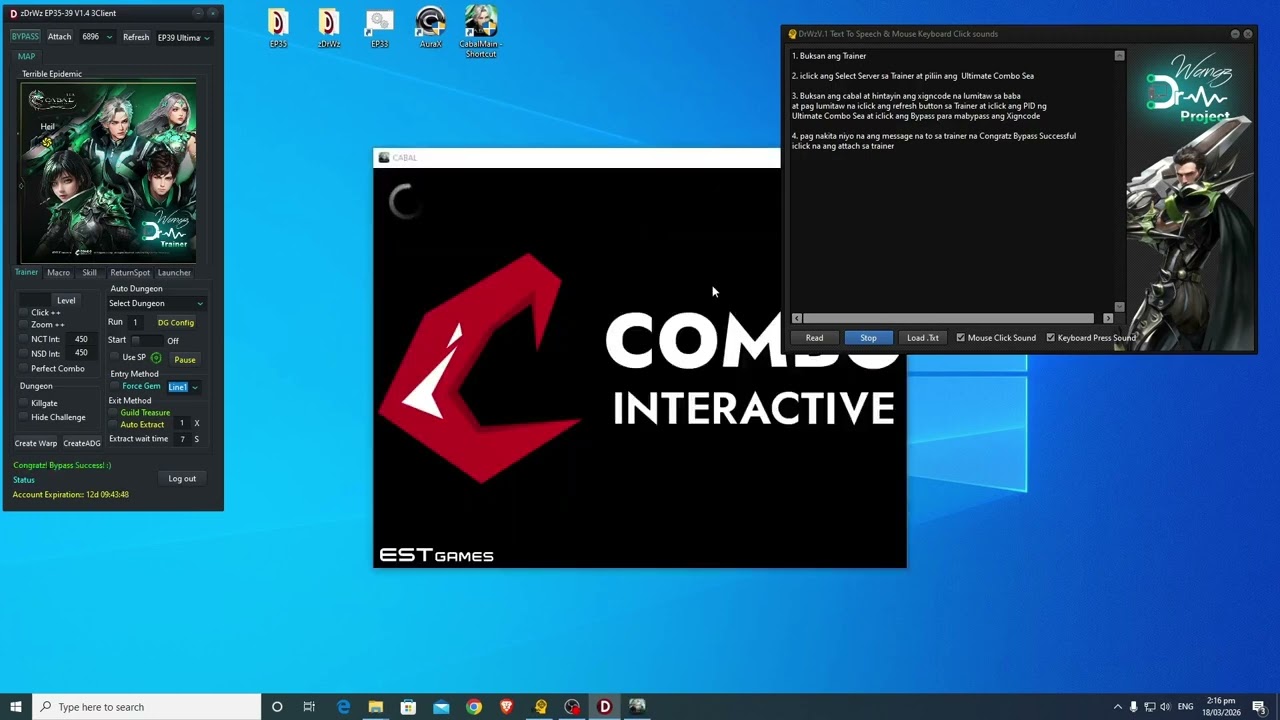
Task: Open the zDrWz desktop shortcut icon
Action: (x=329, y=27)
